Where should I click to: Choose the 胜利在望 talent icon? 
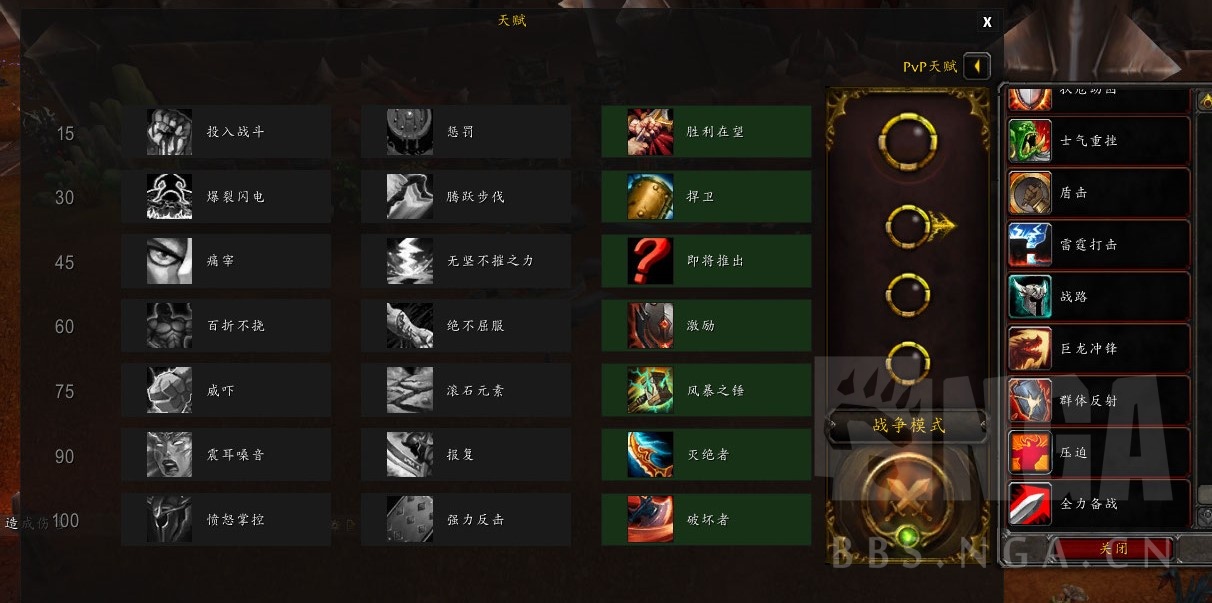tap(650, 132)
